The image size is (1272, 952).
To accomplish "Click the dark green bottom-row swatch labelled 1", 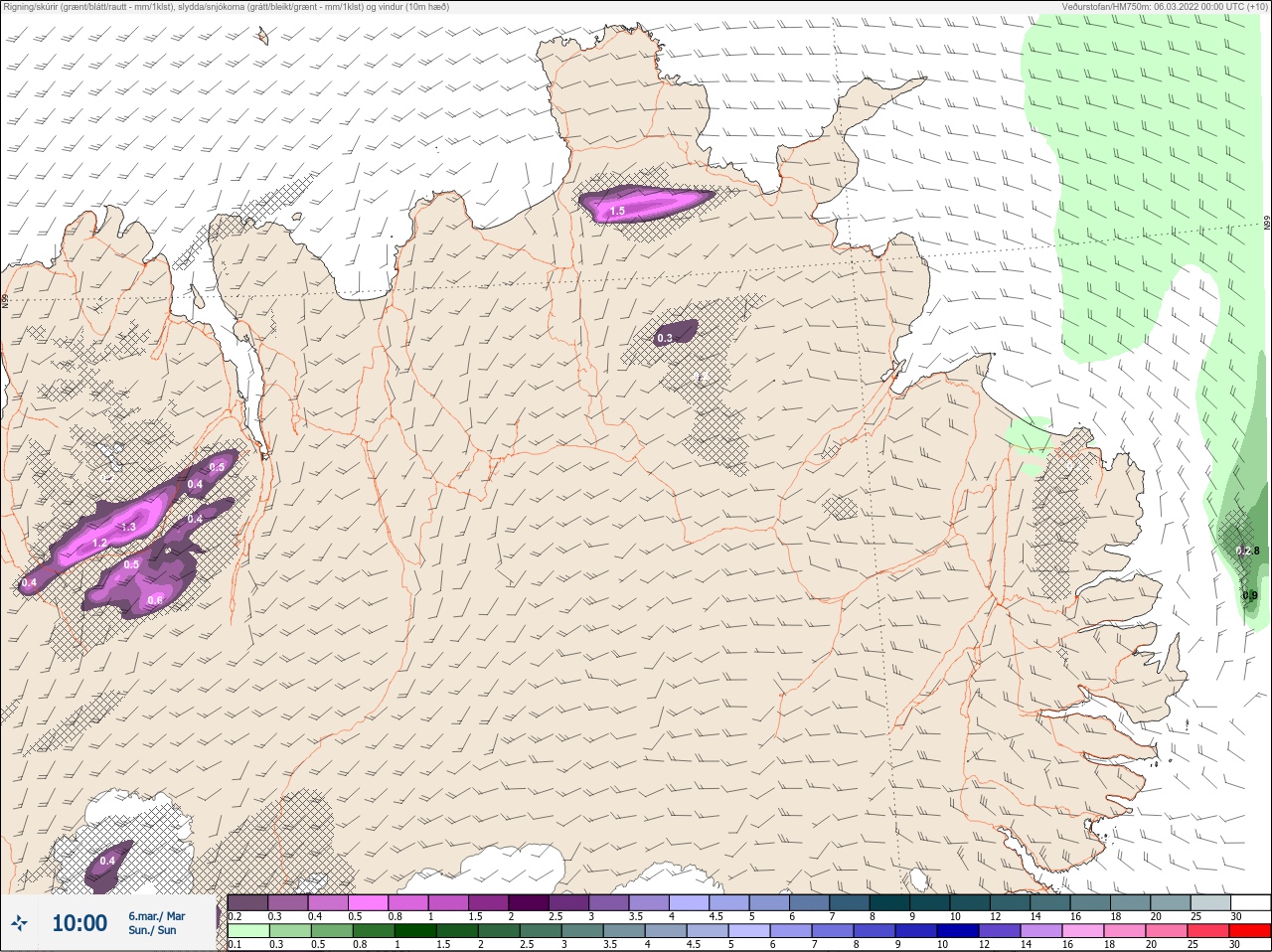I will [414, 931].
